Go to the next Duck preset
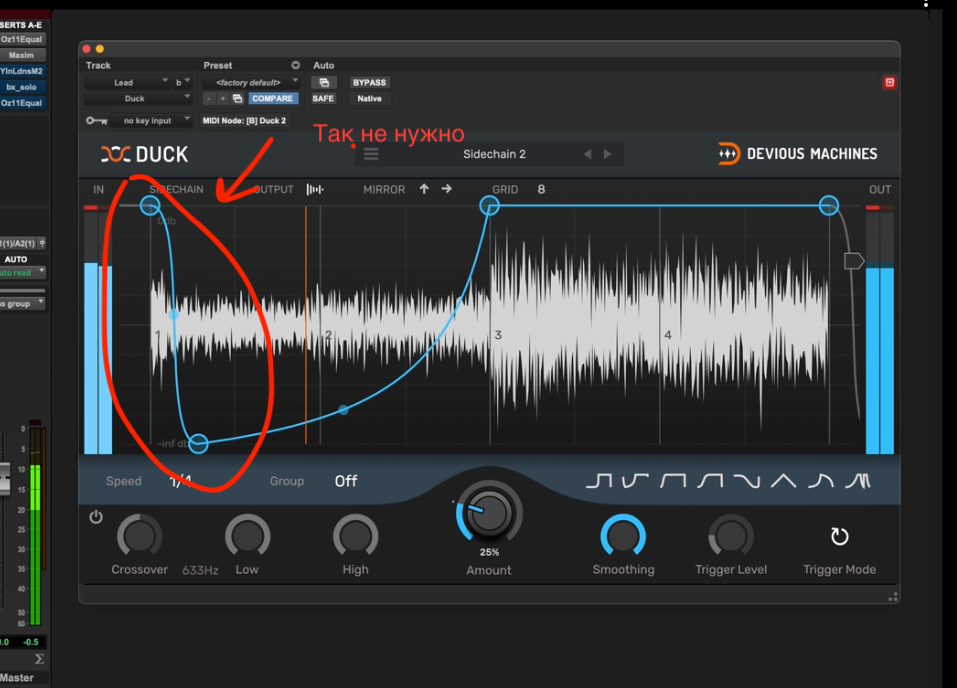957x688 pixels. click(x=607, y=154)
